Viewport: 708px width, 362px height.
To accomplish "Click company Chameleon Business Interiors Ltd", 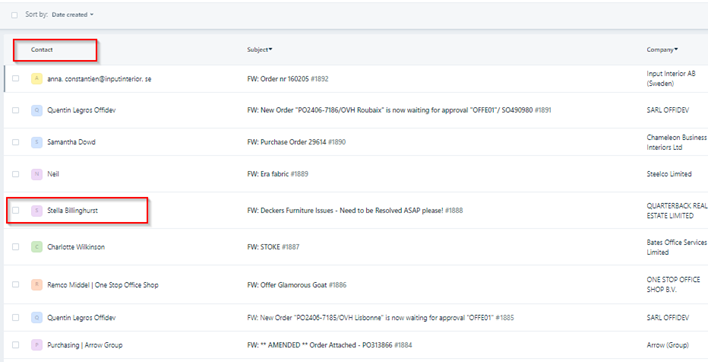I will (x=677, y=142).
